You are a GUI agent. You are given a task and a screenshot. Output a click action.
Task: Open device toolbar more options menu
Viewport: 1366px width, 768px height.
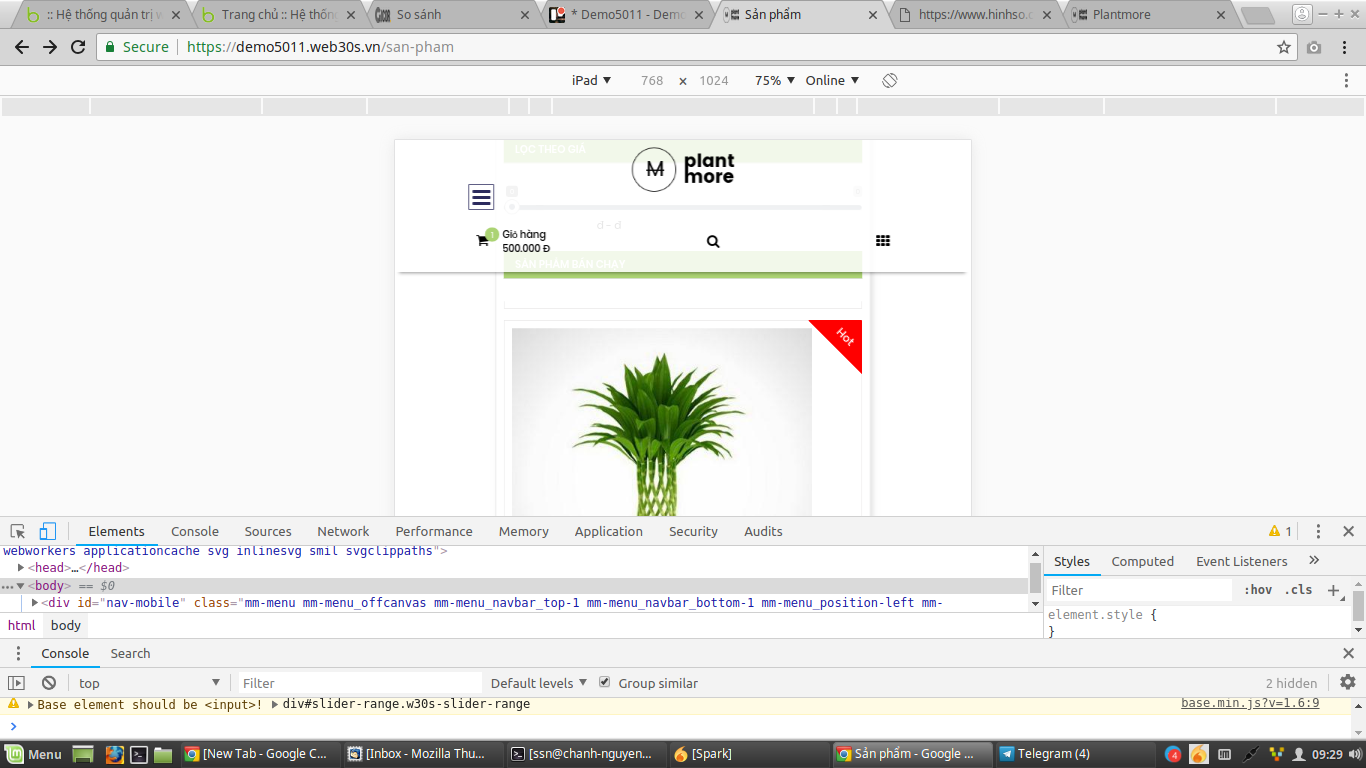click(x=1346, y=80)
